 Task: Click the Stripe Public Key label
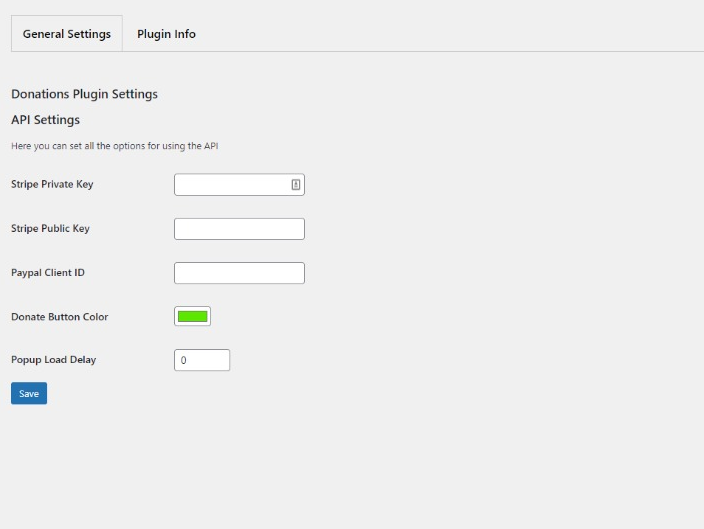click(50, 229)
